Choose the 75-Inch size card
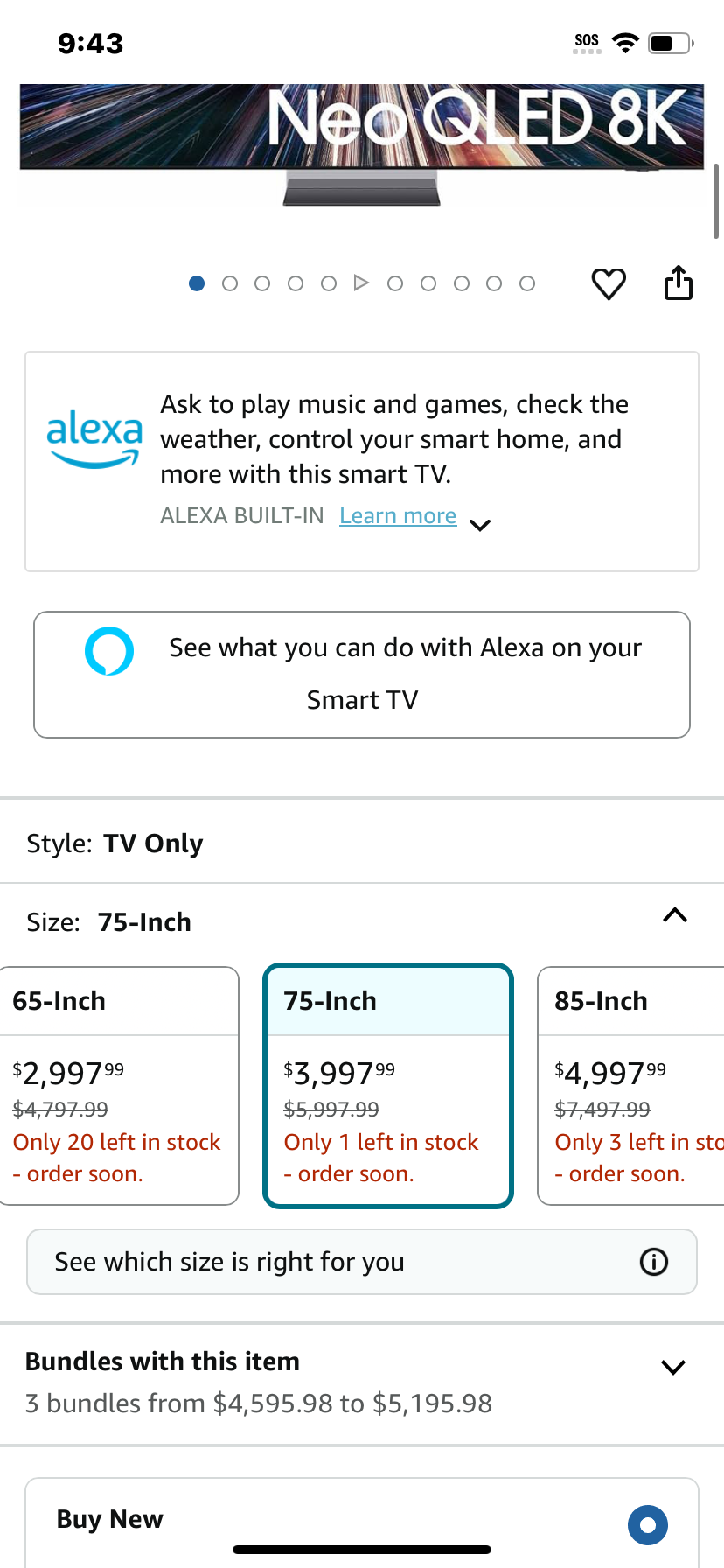This screenshot has height=1568, width=724. tap(388, 1086)
